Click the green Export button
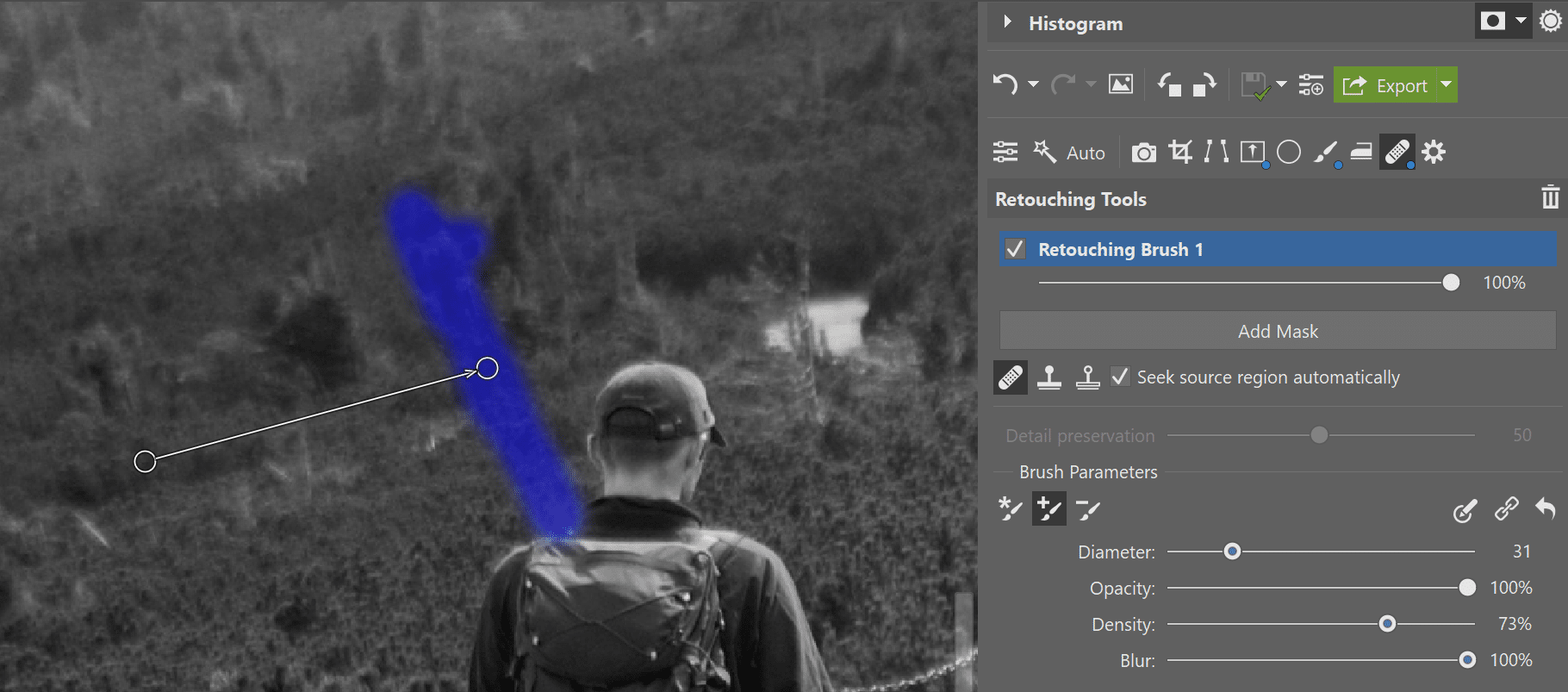 [1386, 84]
